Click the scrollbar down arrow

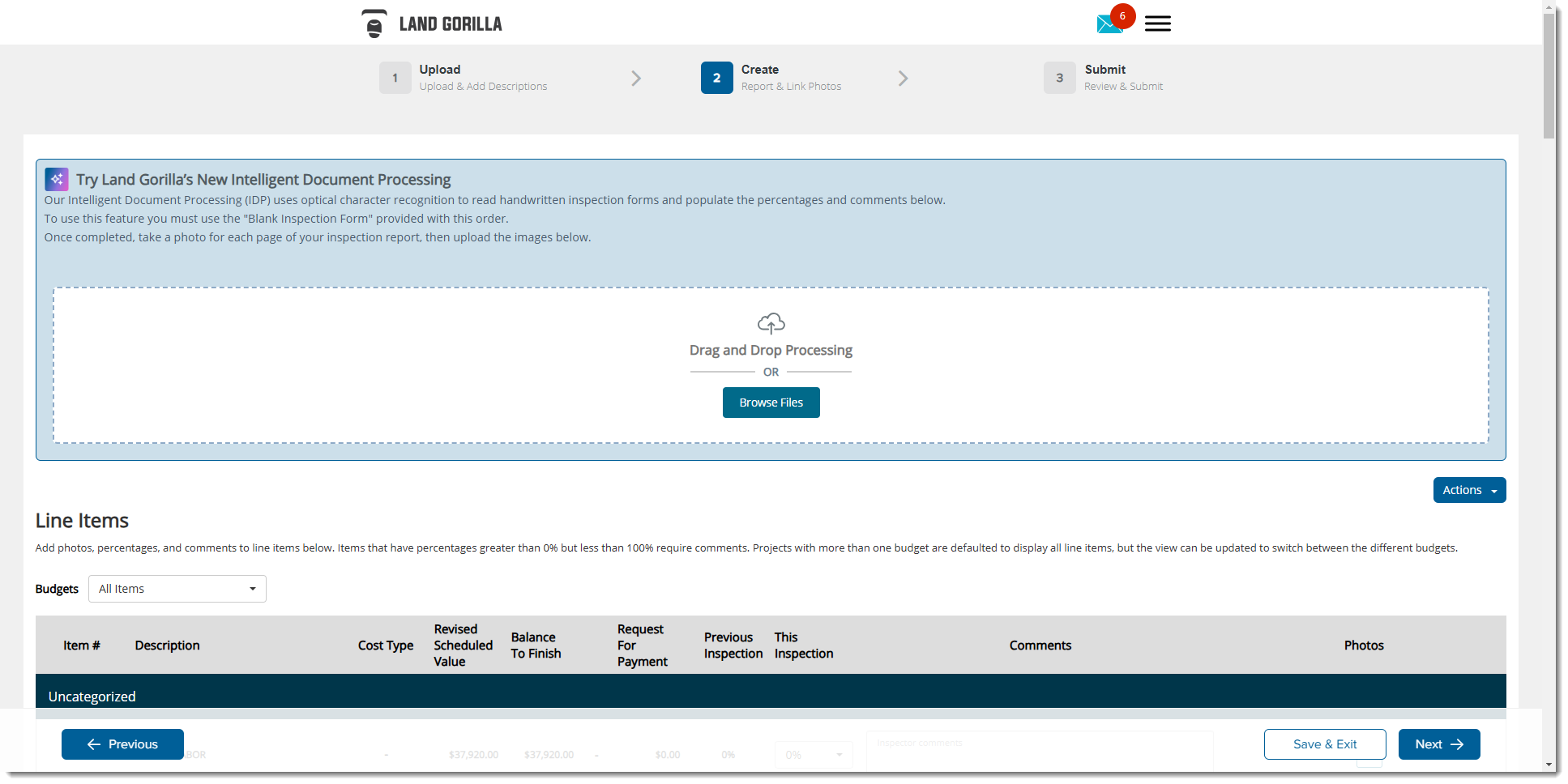[x=1549, y=765]
